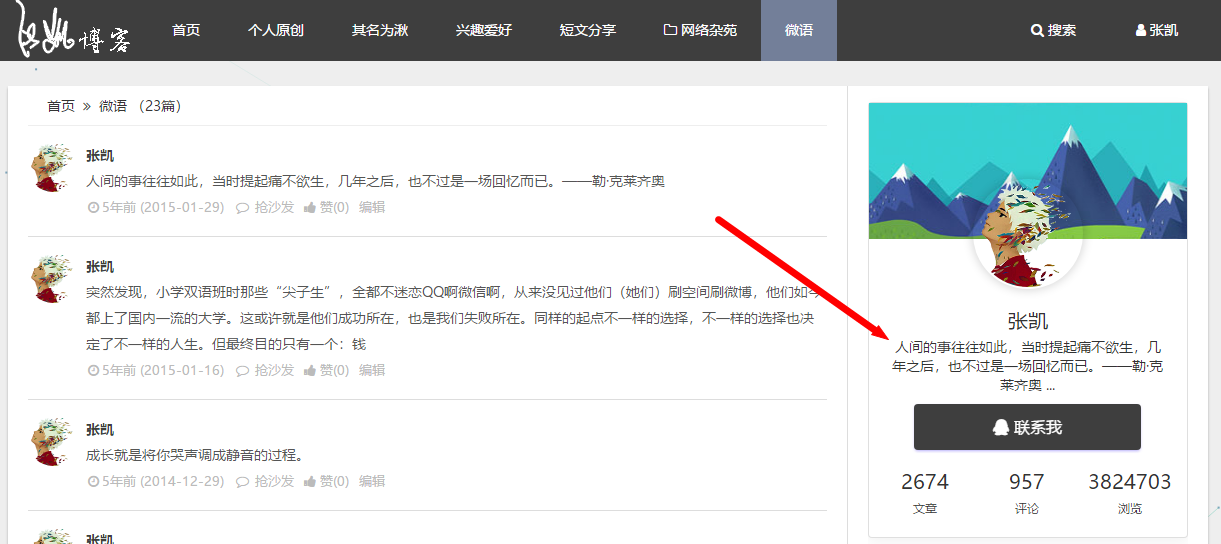1221x544 pixels.
Task: Click the active 微语 tab
Action: coord(799,30)
